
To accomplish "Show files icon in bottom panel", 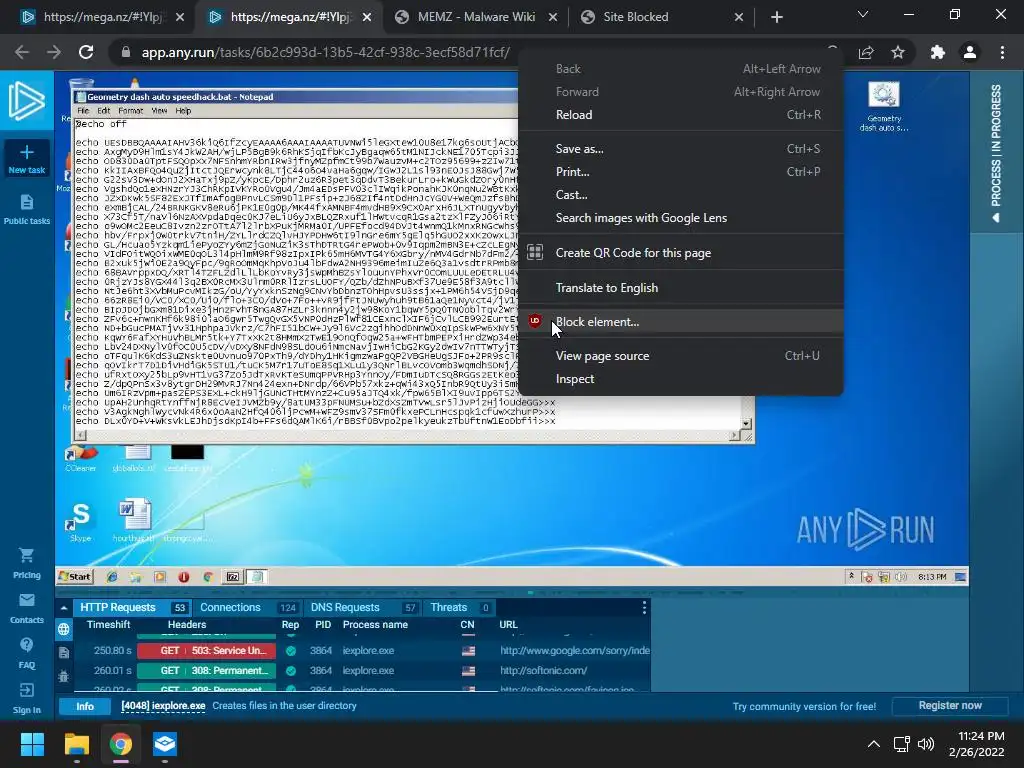I will click(x=63, y=652).
